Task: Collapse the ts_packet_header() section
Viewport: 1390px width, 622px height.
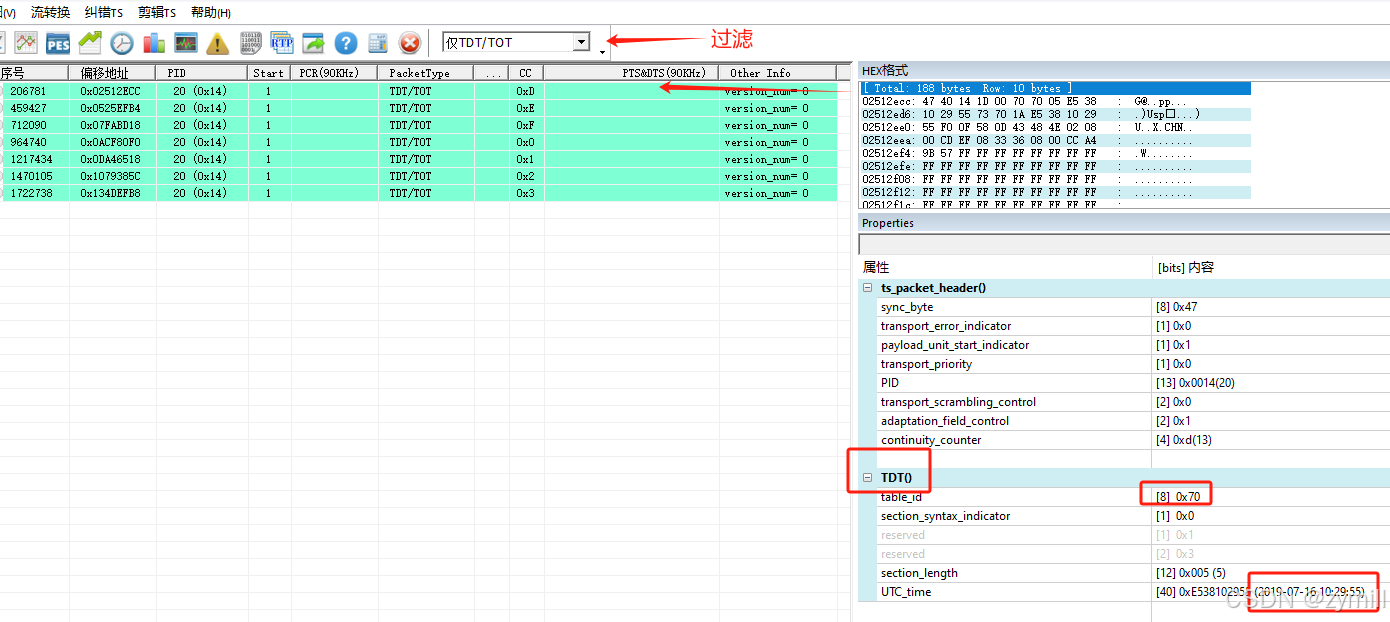Action: 867,288
